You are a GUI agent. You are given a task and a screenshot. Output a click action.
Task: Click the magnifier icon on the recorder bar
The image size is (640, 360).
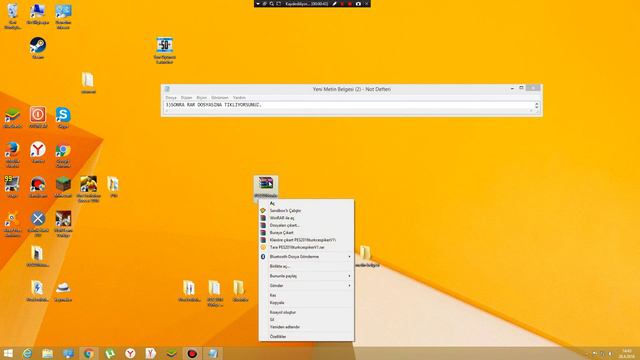tap(271, 4)
